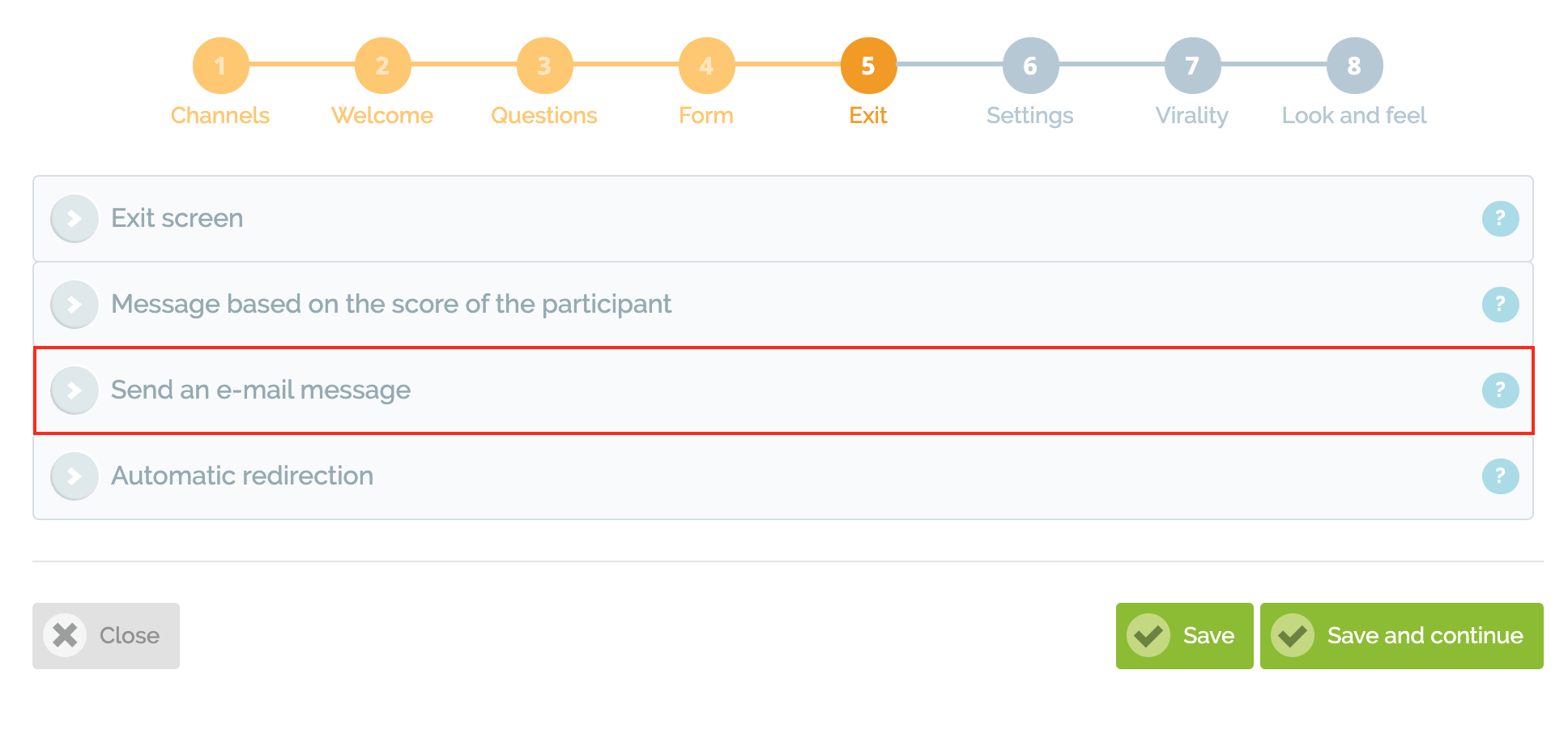Open the Virality step
1568x747 pixels.
1192,66
